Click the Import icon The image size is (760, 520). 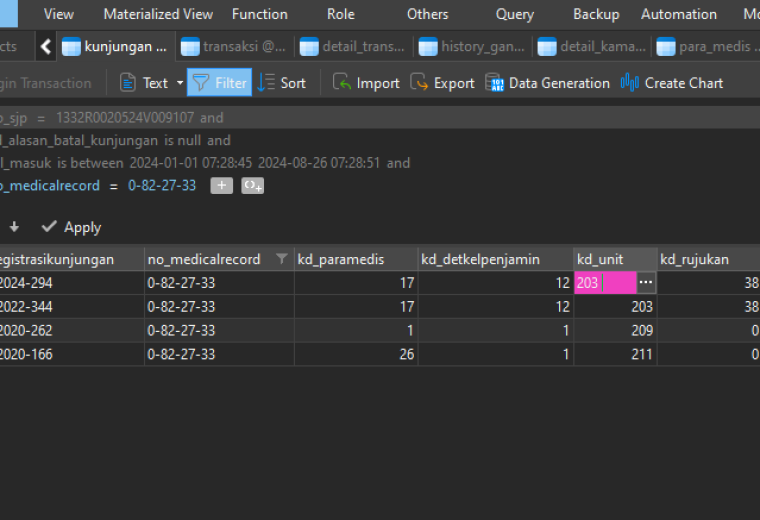pos(341,82)
